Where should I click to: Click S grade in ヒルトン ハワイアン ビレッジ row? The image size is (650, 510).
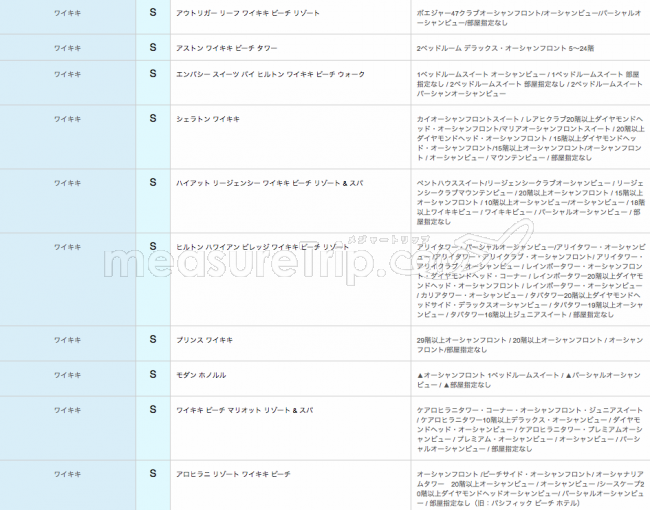(153, 246)
